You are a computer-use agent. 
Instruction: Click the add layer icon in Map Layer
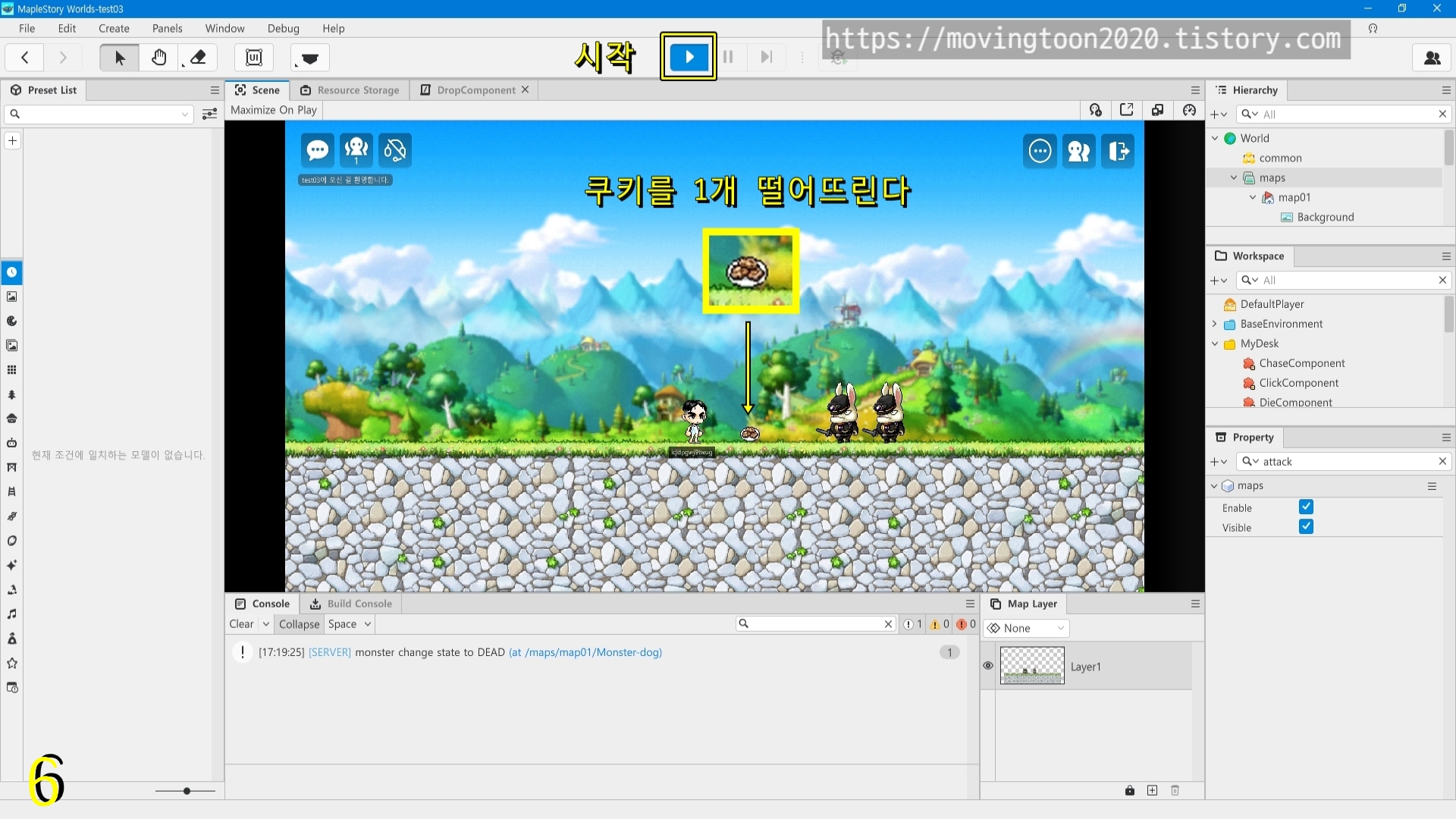(x=1153, y=790)
